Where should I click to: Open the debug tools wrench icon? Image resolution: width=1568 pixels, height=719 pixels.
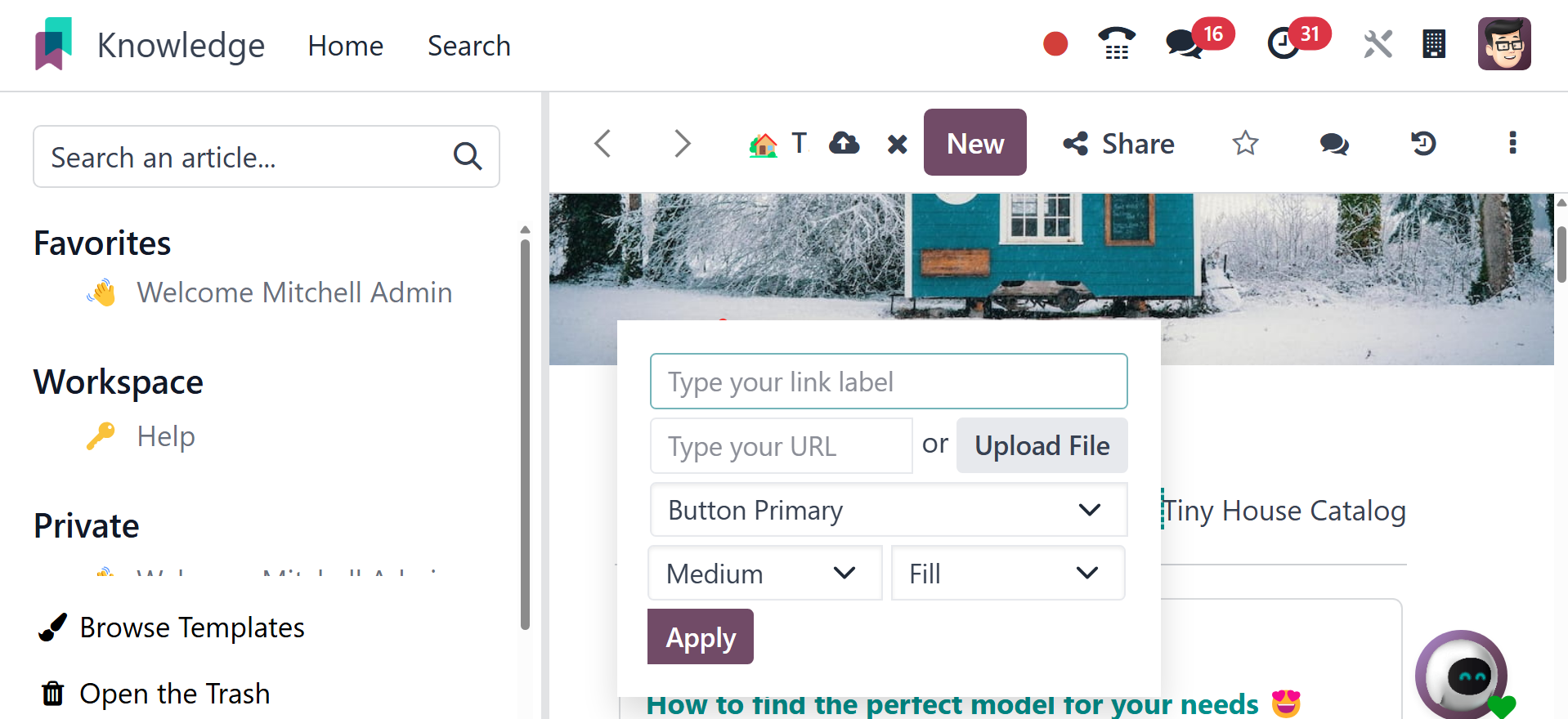pyautogui.click(x=1378, y=44)
